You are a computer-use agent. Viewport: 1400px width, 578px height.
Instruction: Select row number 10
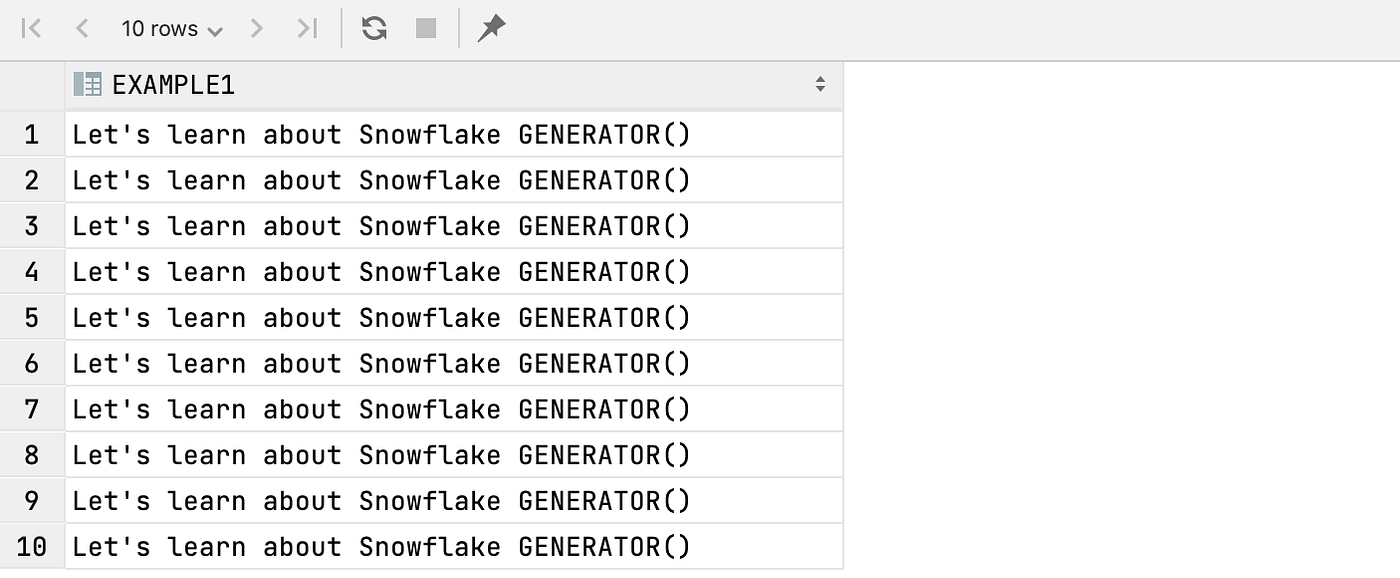pos(32,547)
